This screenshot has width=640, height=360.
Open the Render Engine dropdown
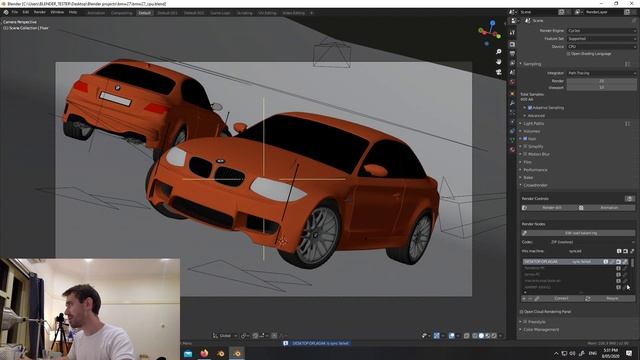tap(601, 31)
